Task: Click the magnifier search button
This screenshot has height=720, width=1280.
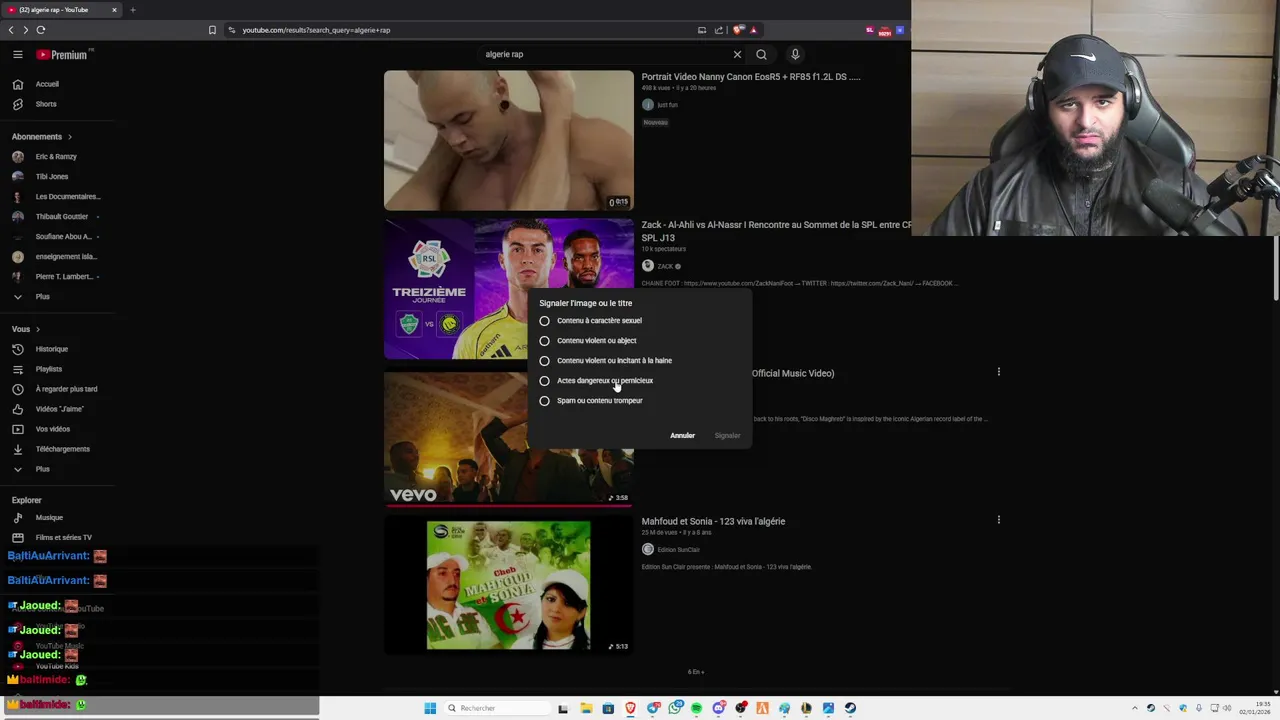Action: [761, 54]
